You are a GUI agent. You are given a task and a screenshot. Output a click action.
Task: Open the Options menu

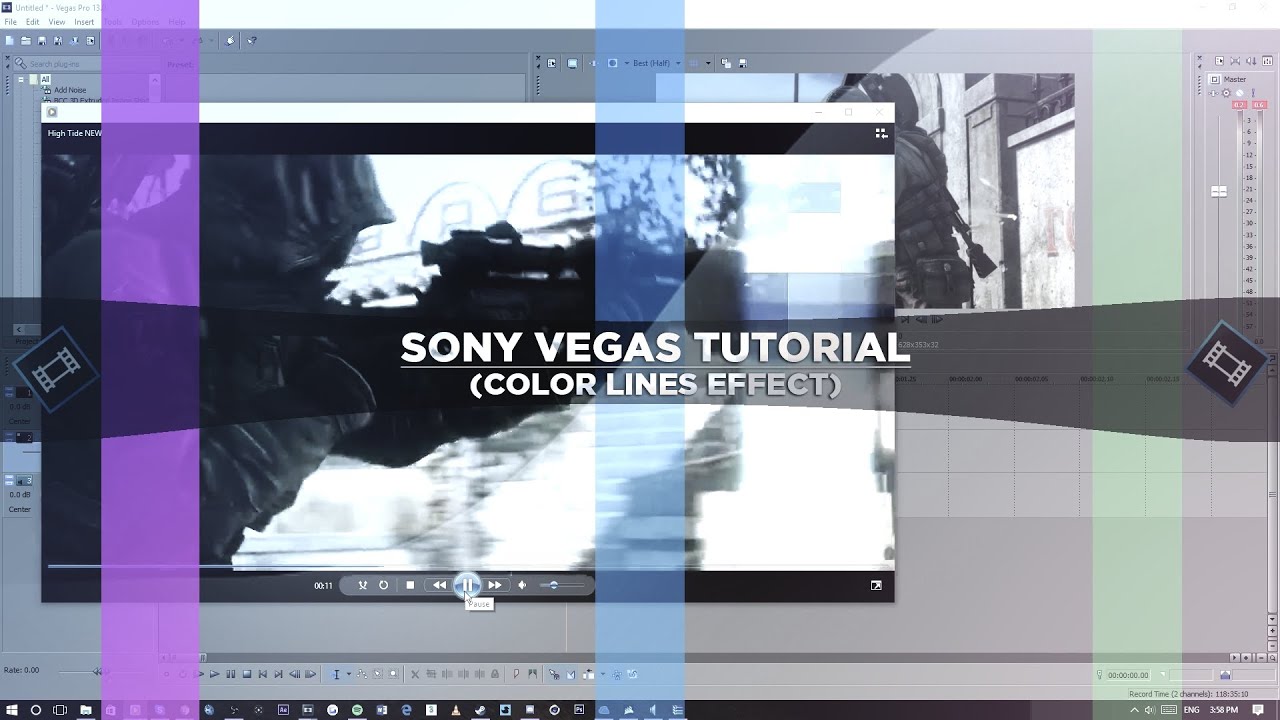pos(145,22)
